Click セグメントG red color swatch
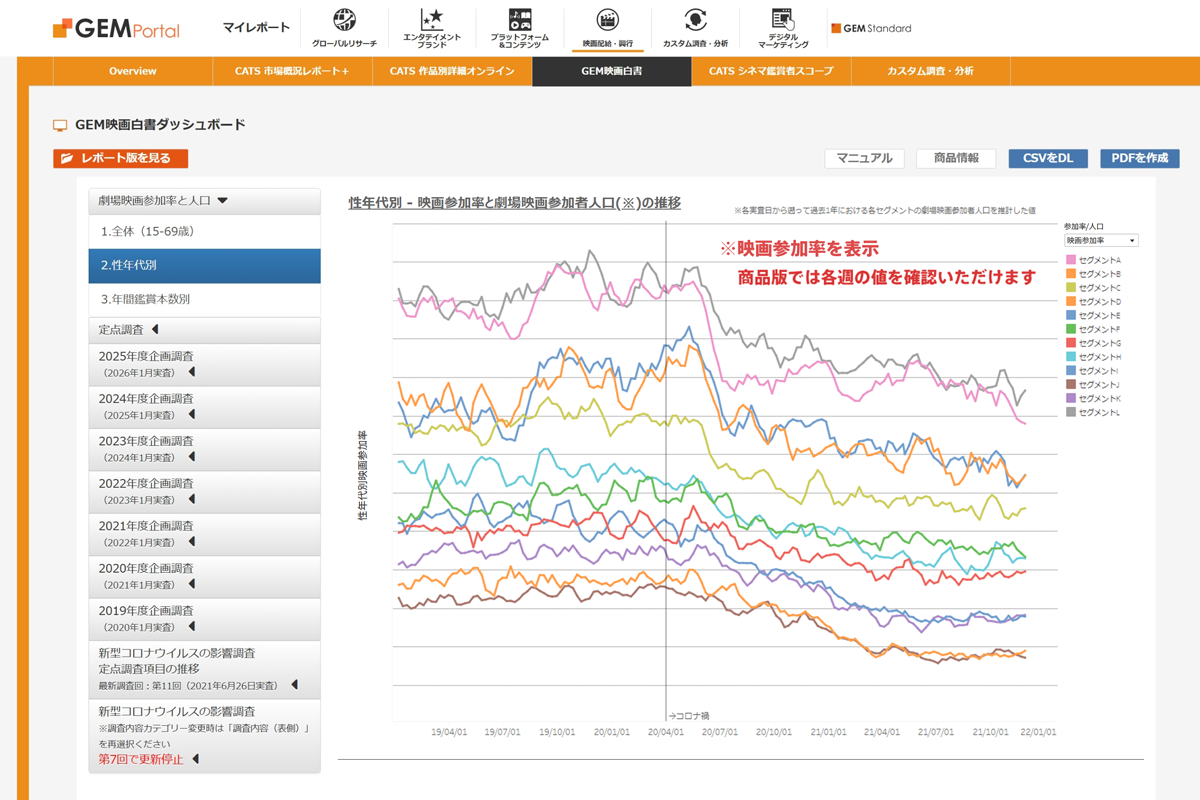Screen dimensions: 1200x800 (x=1070, y=343)
